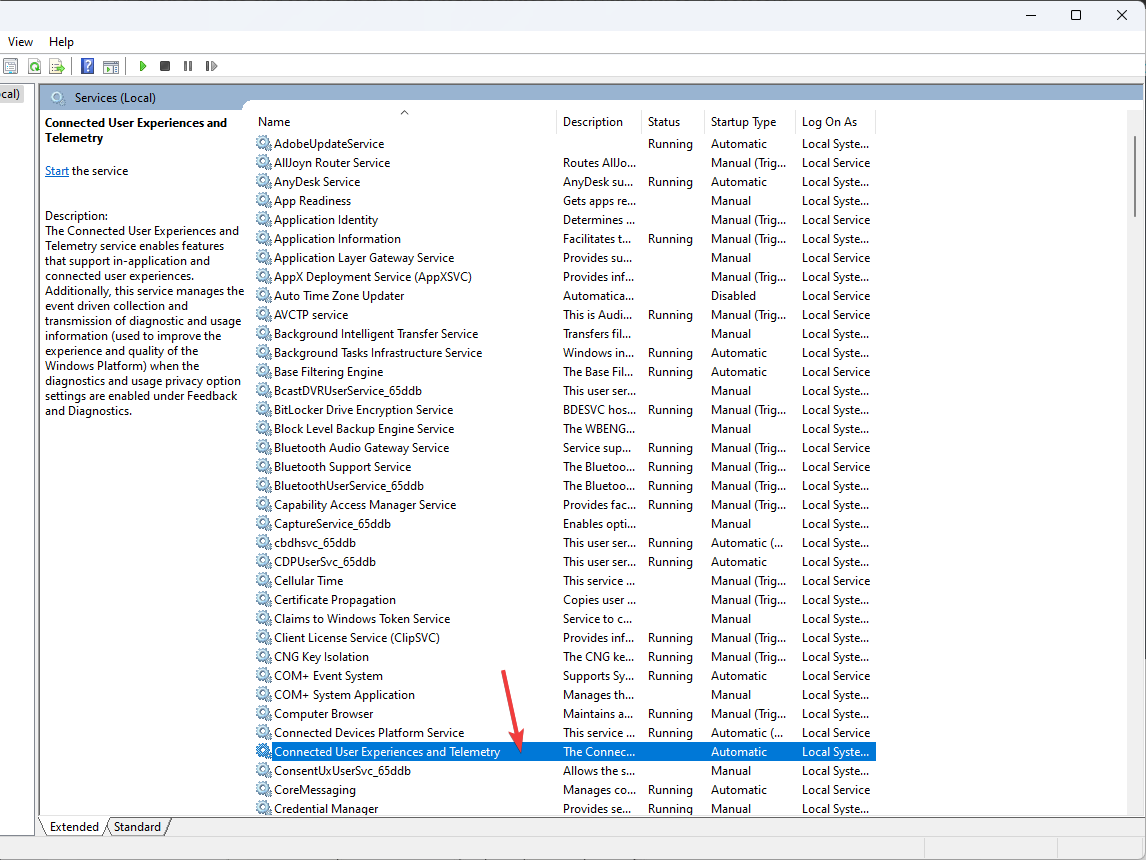Click the gear icon next to AnyDesk Service
This screenshot has height=860, width=1146.
[x=264, y=181]
